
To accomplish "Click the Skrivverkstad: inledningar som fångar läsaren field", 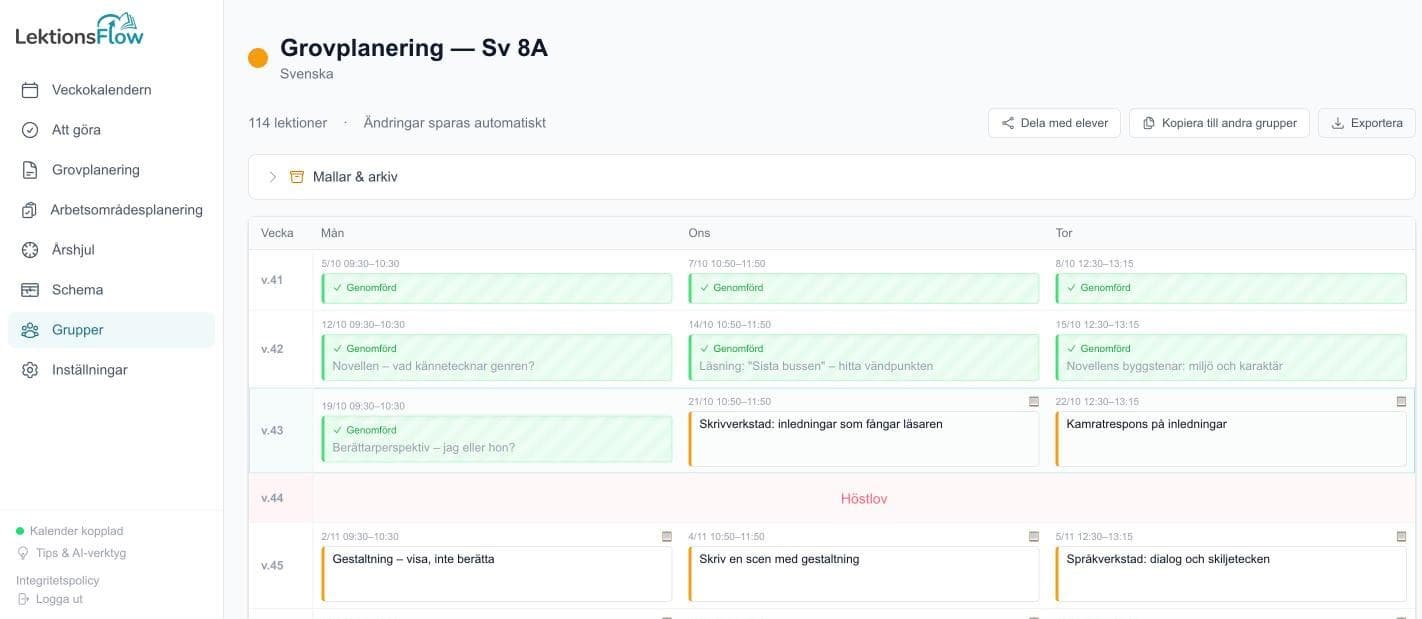I will coord(864,439).
